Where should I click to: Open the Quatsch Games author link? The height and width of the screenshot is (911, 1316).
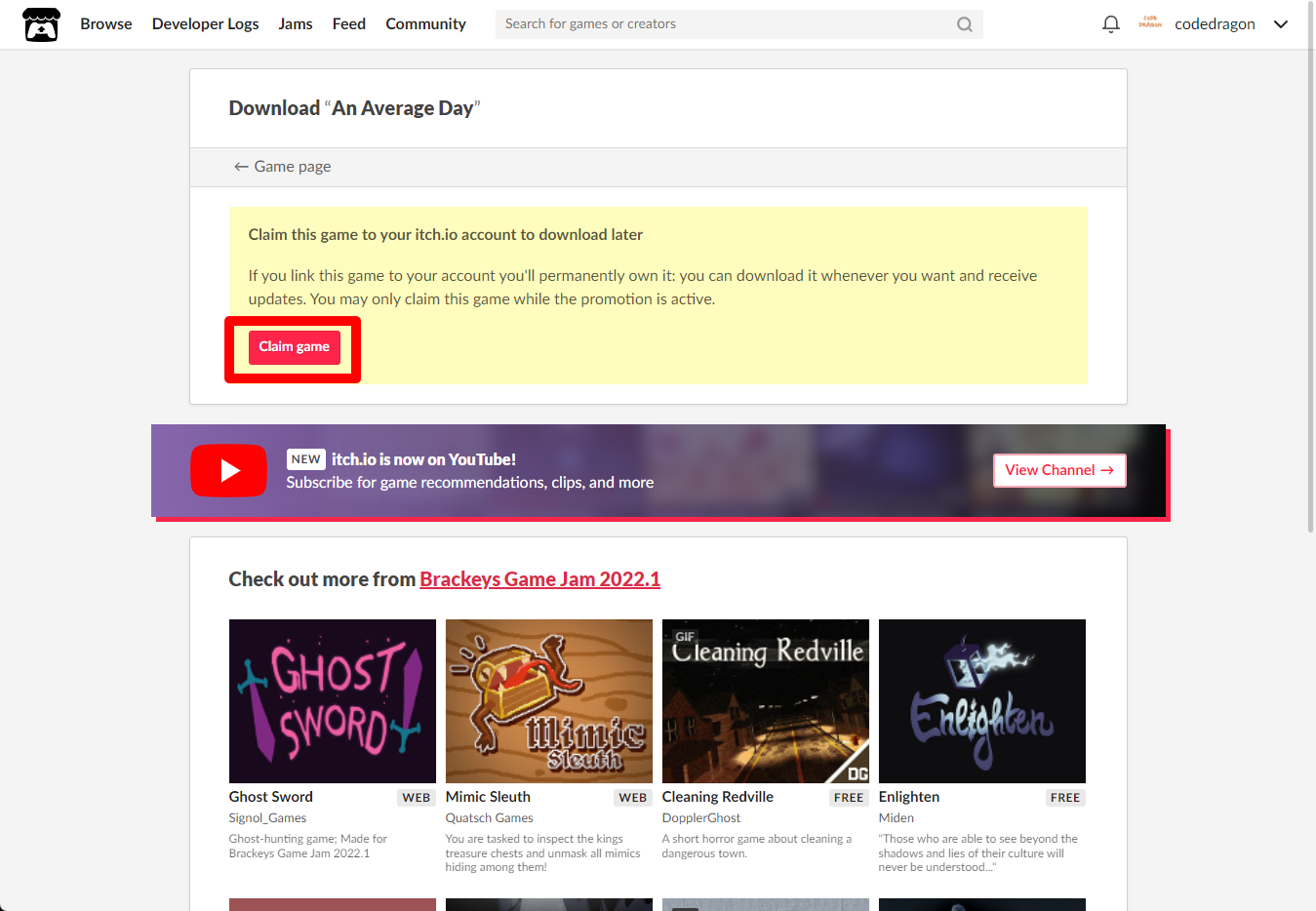490,818
